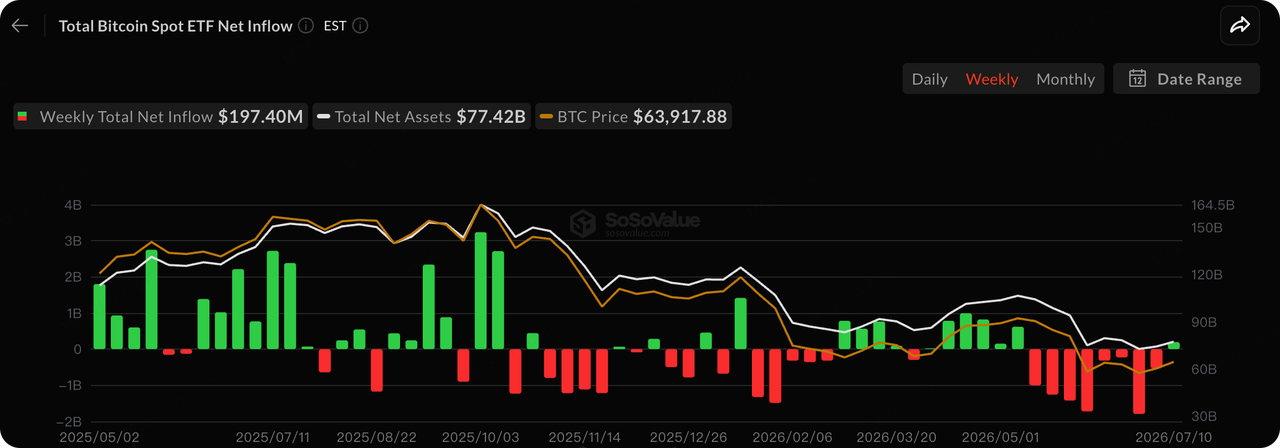The height and width of the screenshot is (448, 1280).
Task: Click the SoSoValue watermark logo
Action: click(x=635, y=223)
